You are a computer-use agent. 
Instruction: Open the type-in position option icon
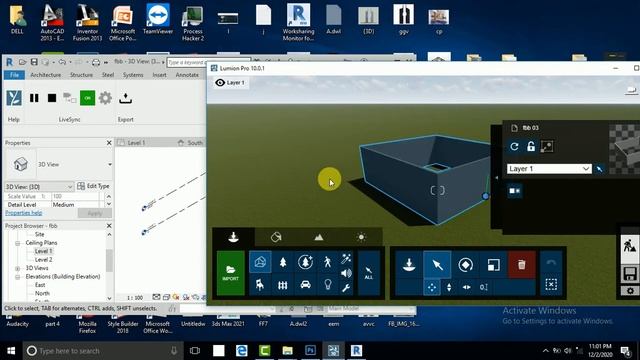(484, 287)
